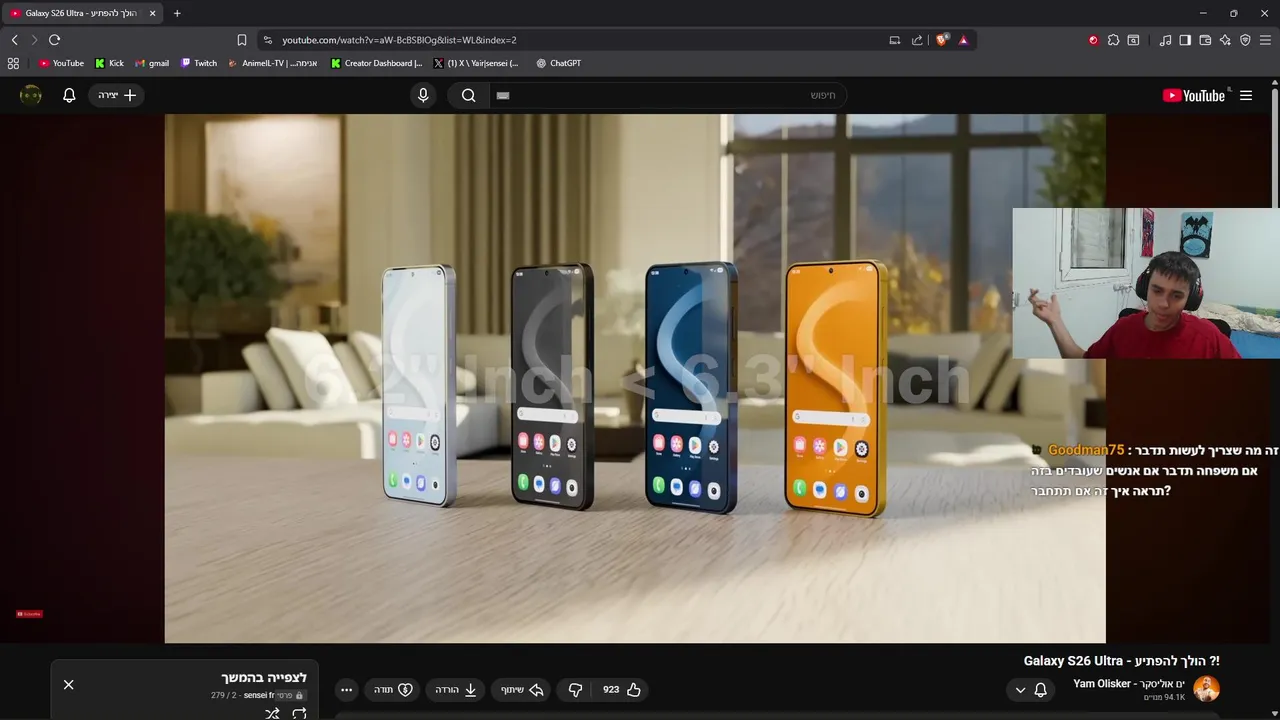The height and width of the screenshot is (720, 1280).
Task: Start YouTube voice search microphone
Action: (x=423, y=95)
